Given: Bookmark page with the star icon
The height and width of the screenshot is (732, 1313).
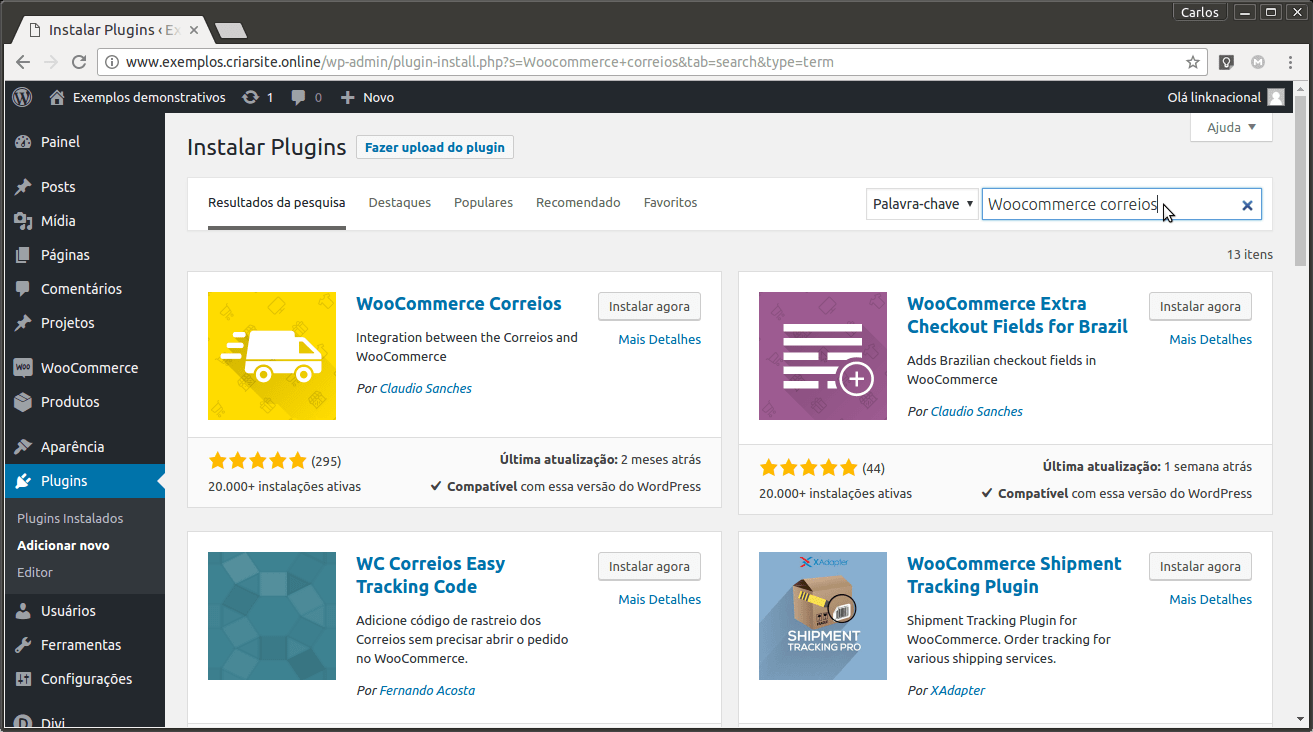Looking at the screenshot, I should [x=1192, y=62].
